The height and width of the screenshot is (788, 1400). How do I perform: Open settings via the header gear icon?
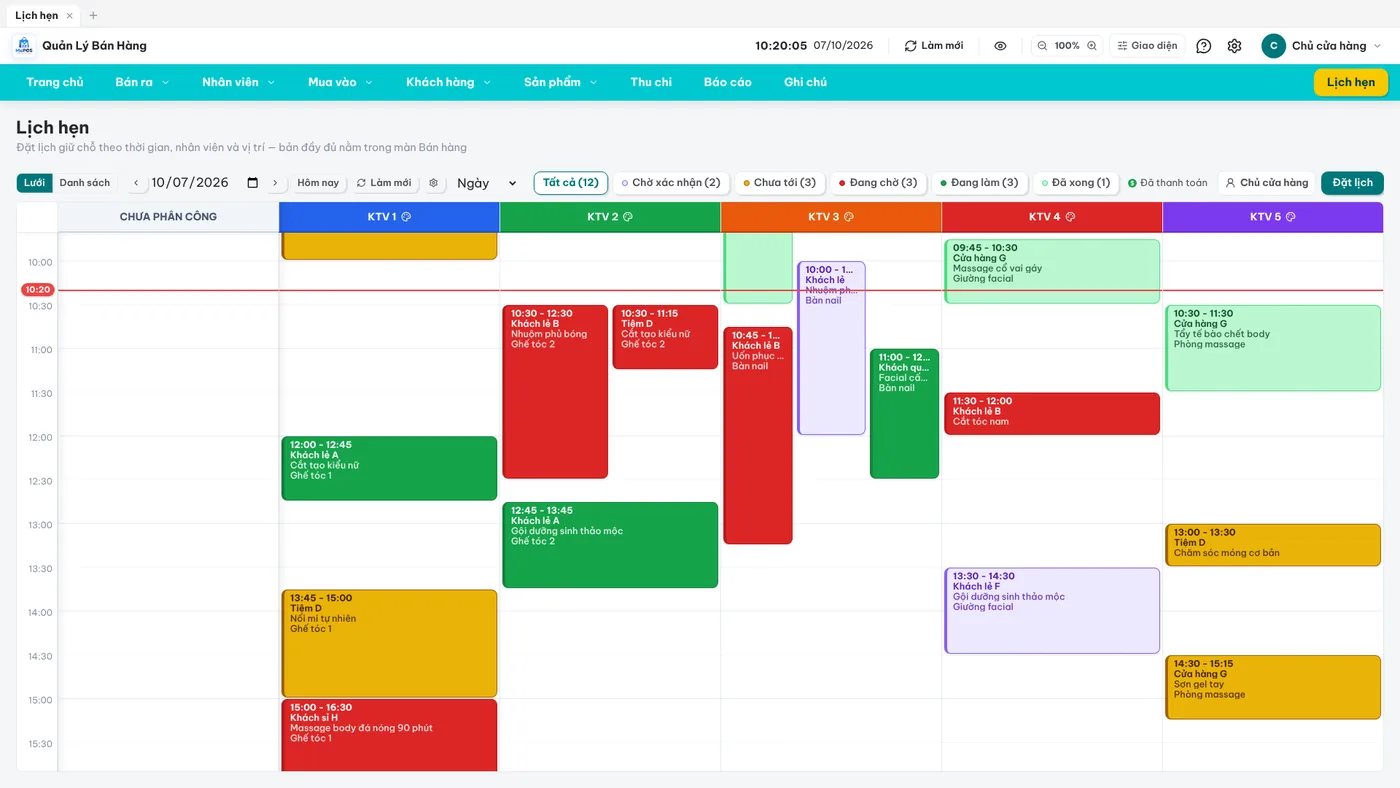1234,46
